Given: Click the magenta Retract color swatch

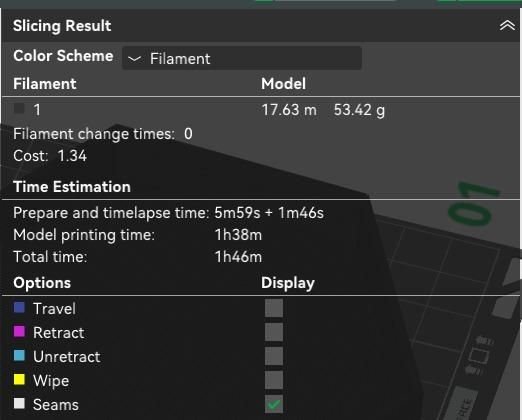Looking at the screenshot, I should point(19,332).
